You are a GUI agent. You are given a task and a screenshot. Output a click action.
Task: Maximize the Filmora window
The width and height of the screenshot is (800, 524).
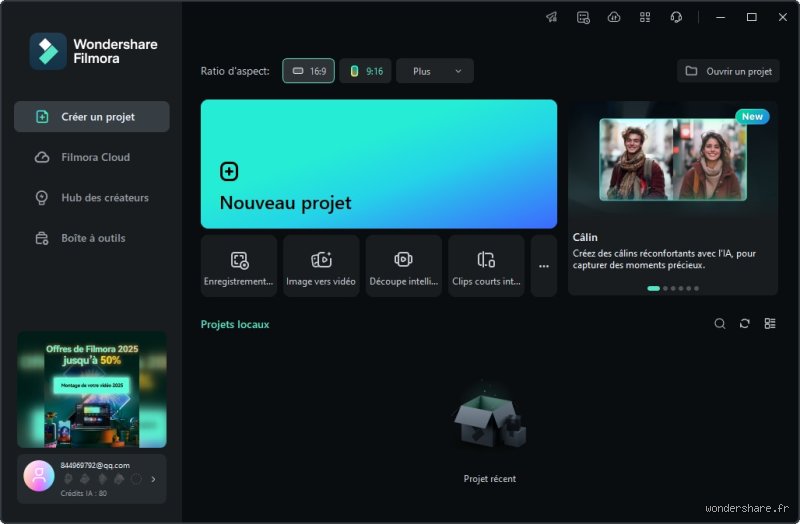click(752, 17)
